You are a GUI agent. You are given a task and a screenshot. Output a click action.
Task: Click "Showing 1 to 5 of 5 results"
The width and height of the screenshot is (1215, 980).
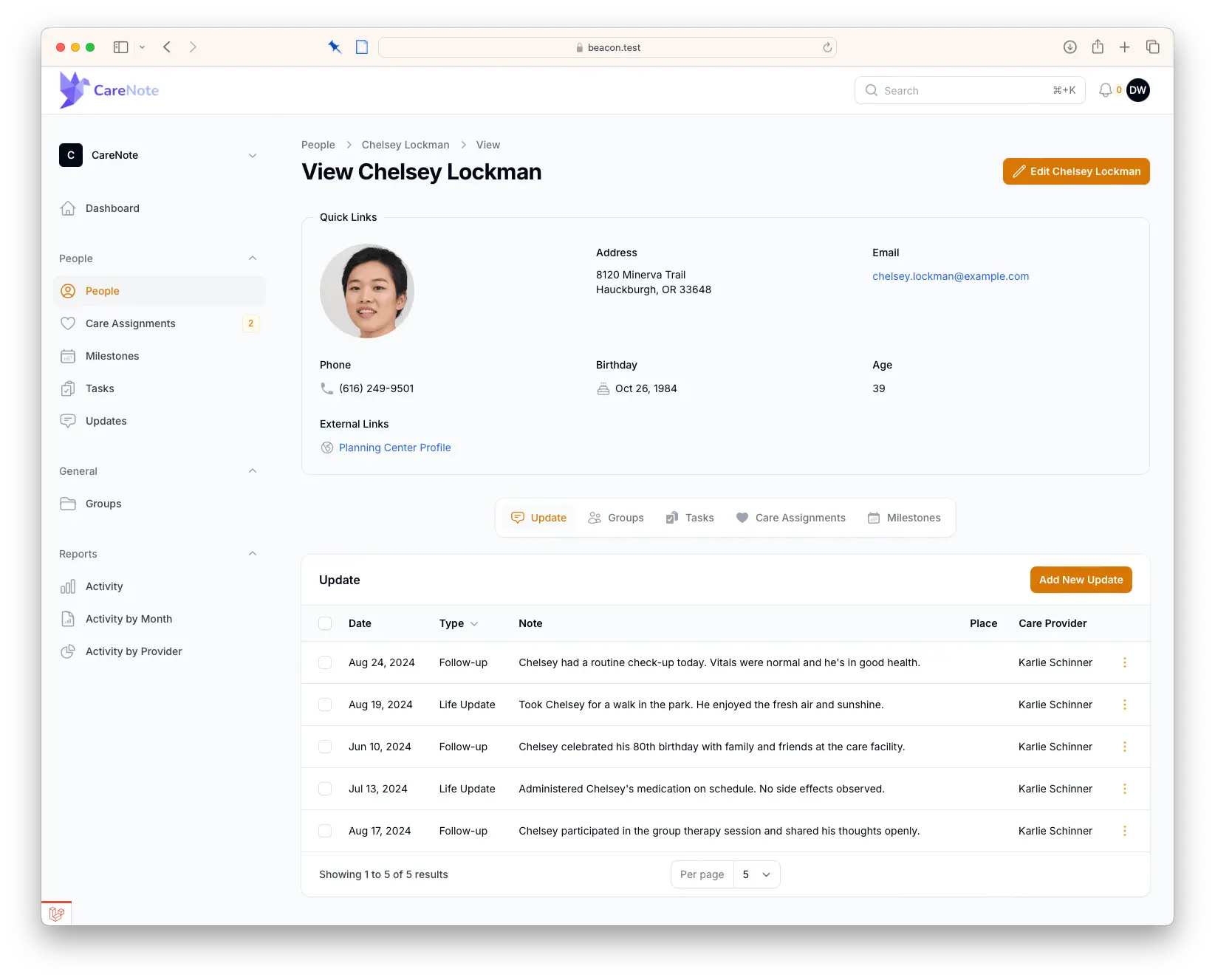click(383, 874)
